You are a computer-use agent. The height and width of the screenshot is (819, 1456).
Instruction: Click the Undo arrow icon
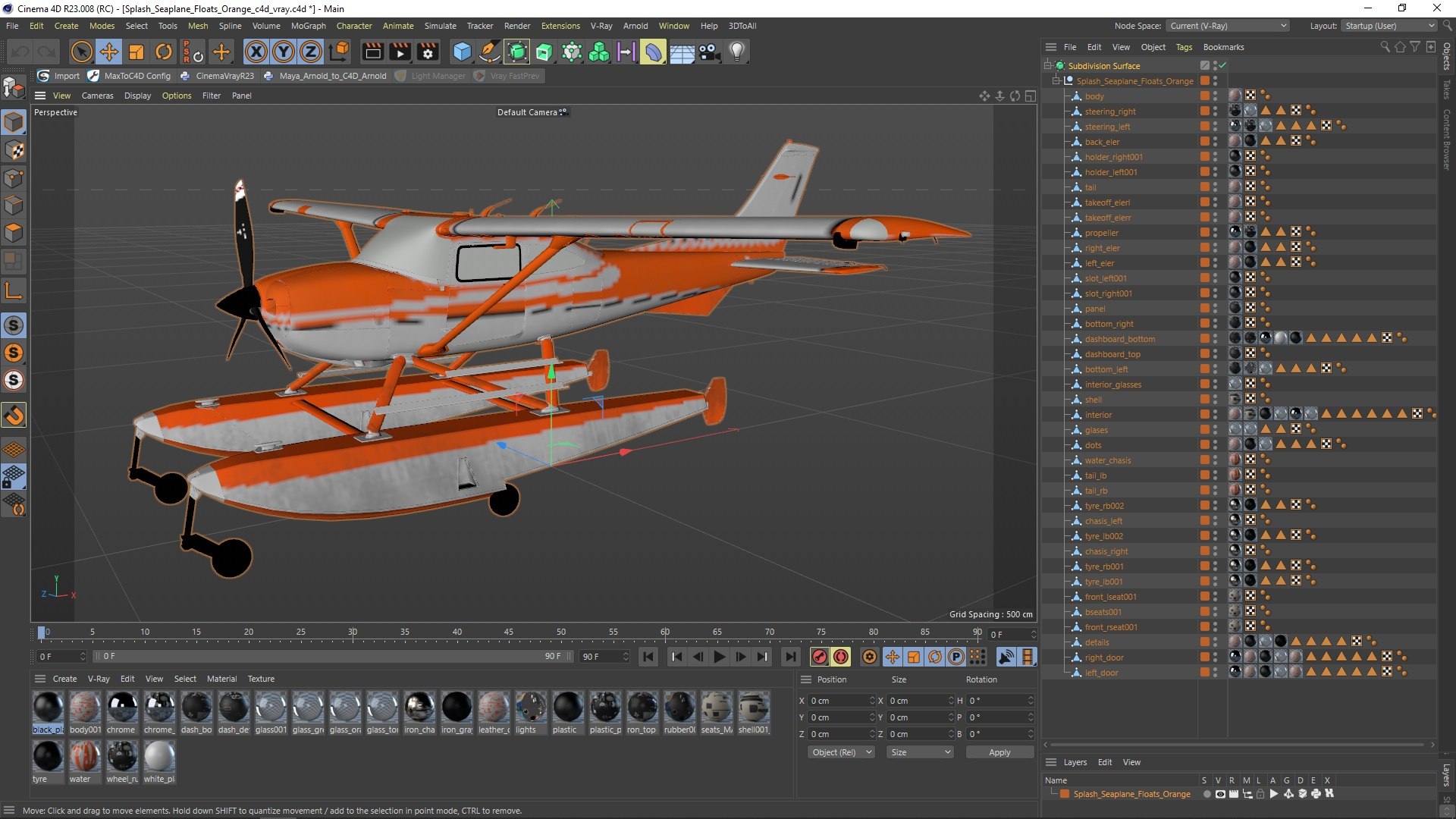pyautogui.click(x=20, y=52)
